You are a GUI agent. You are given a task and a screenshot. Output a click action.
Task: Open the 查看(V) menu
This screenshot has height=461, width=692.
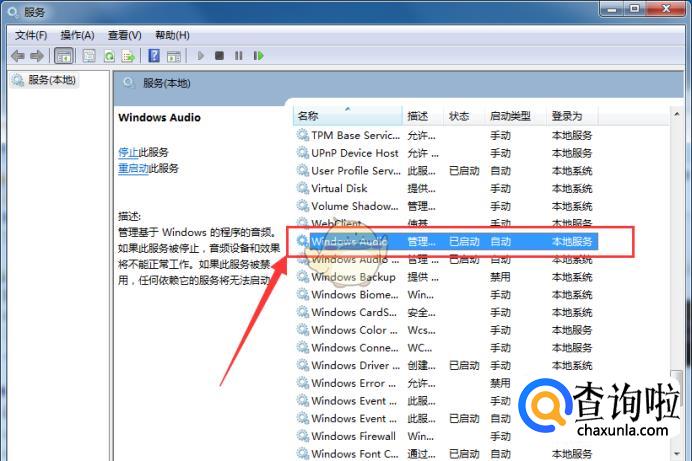point(124,35)
